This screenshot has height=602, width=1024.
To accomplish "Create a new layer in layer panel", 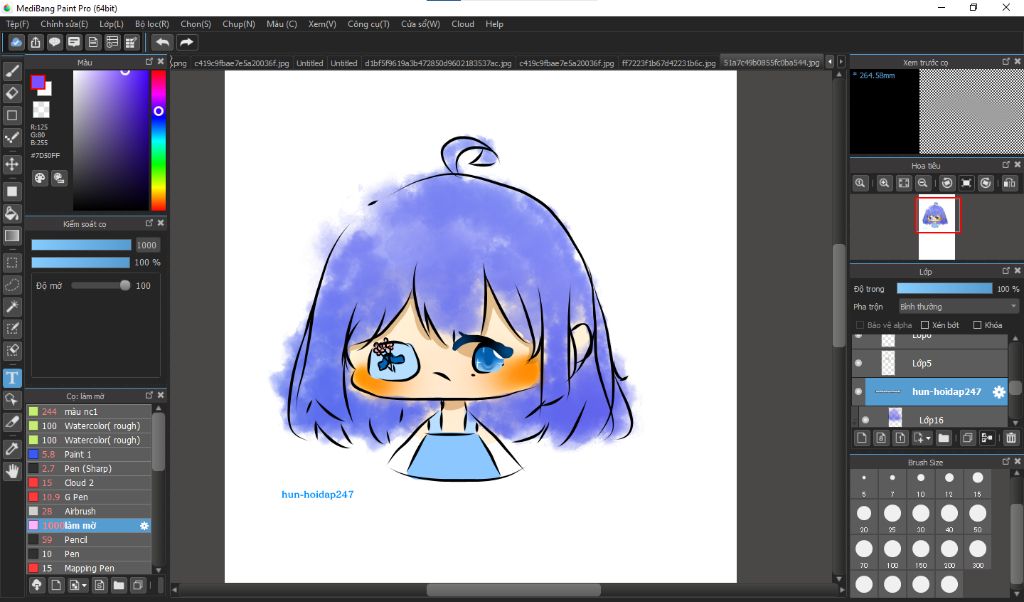I will pos(862,438).
